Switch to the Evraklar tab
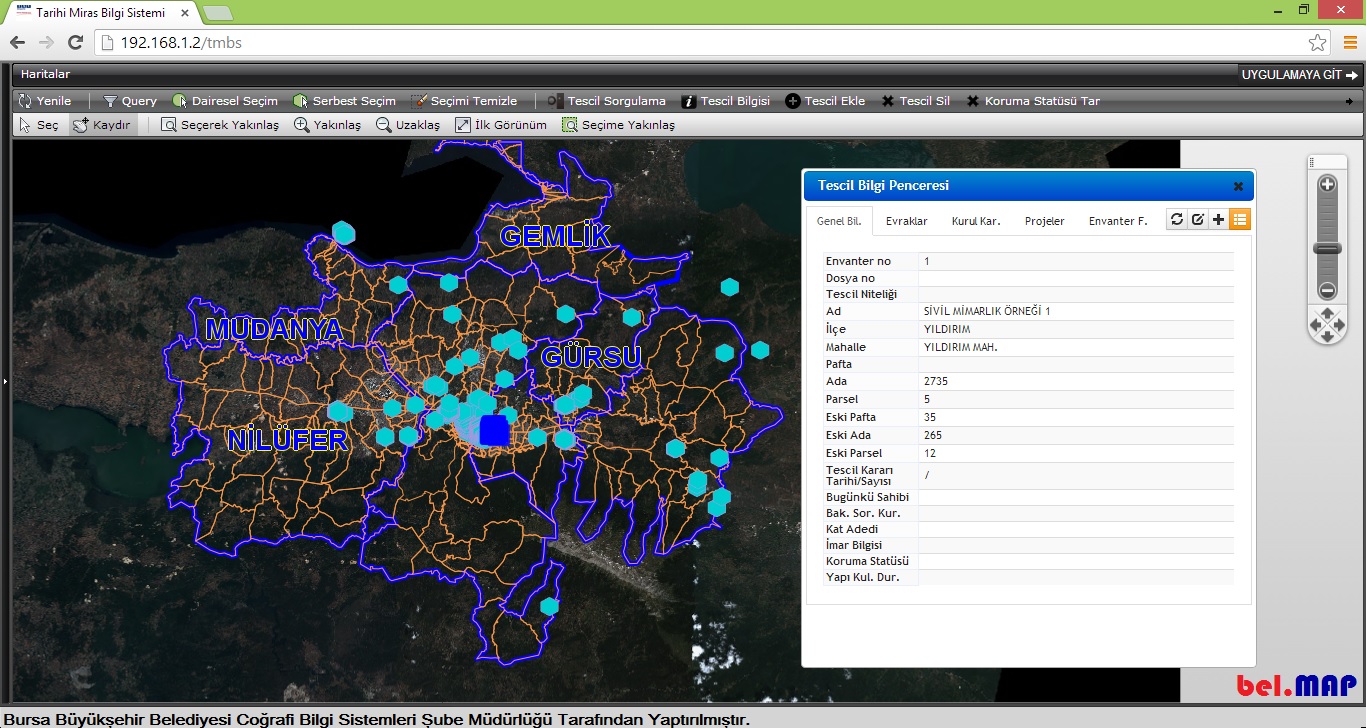This screenshot has width=1366, height=728. 906,221
